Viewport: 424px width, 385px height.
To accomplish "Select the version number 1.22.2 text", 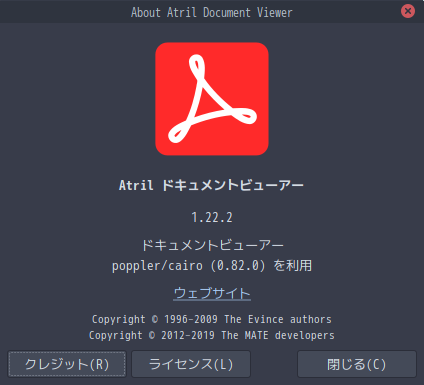I will 212,217.
